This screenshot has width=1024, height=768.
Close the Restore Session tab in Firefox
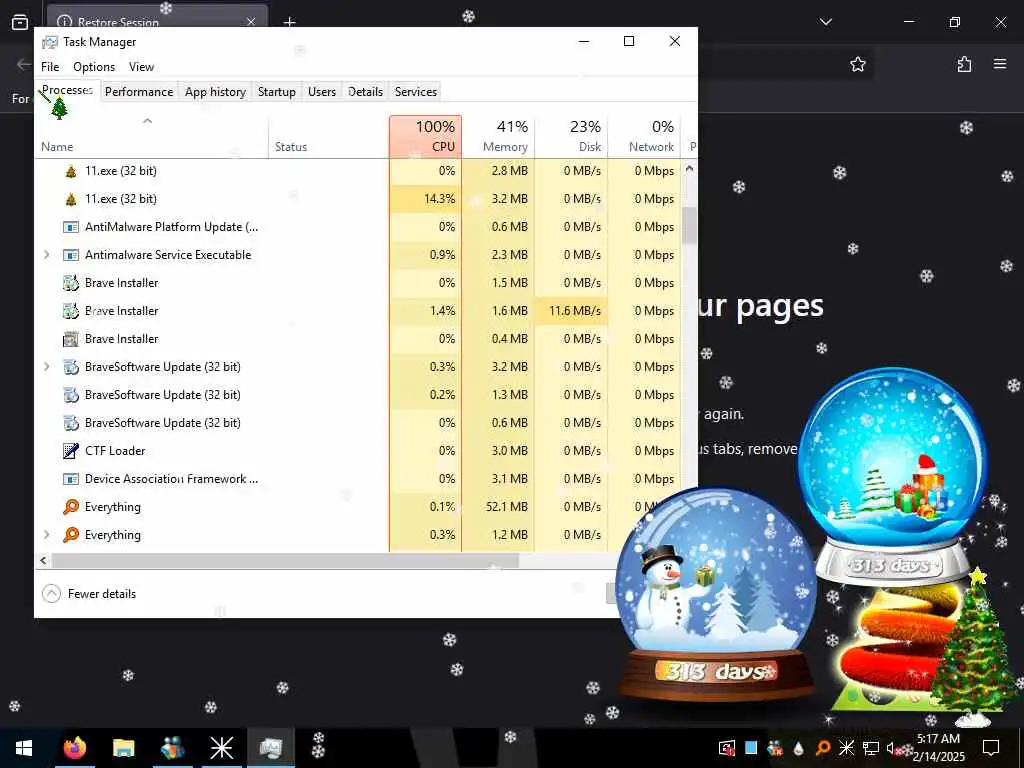[x=251, y=22]
